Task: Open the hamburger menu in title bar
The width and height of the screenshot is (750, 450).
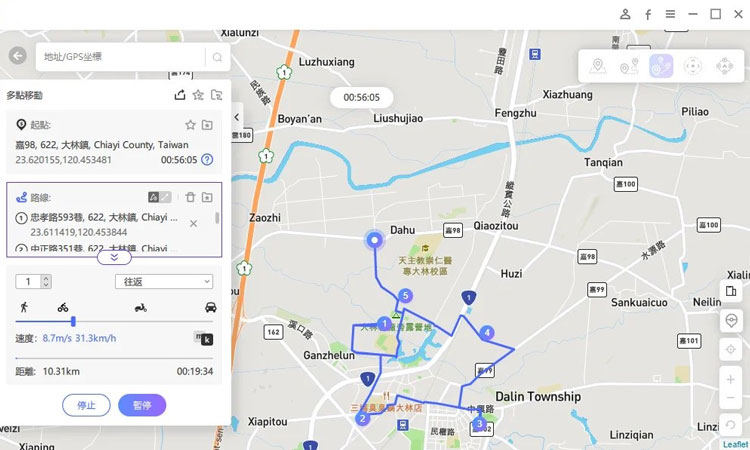Action: pos(670,14)
